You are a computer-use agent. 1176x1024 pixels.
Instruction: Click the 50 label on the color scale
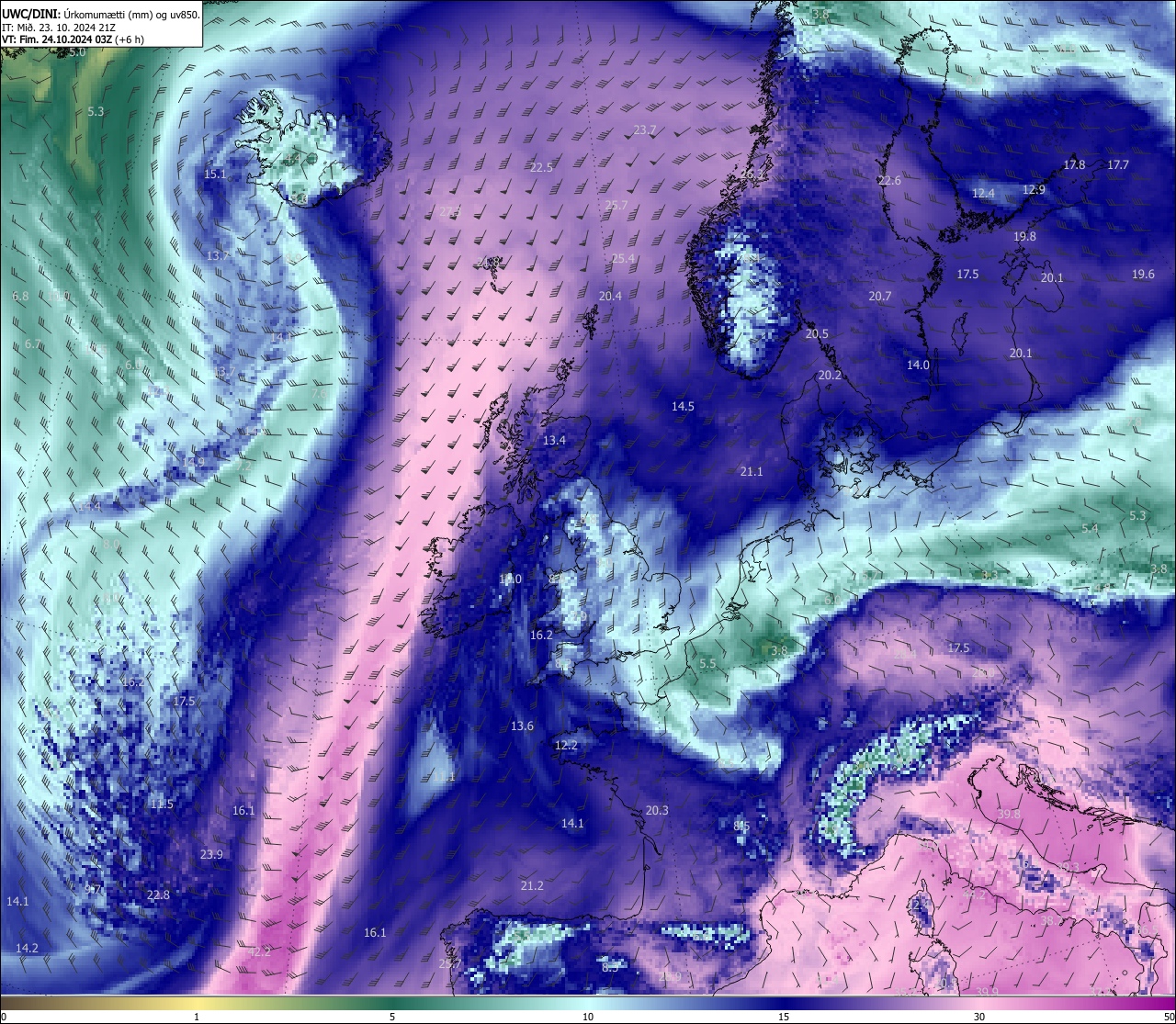pyautogui.click(x=1169, y=1017)
